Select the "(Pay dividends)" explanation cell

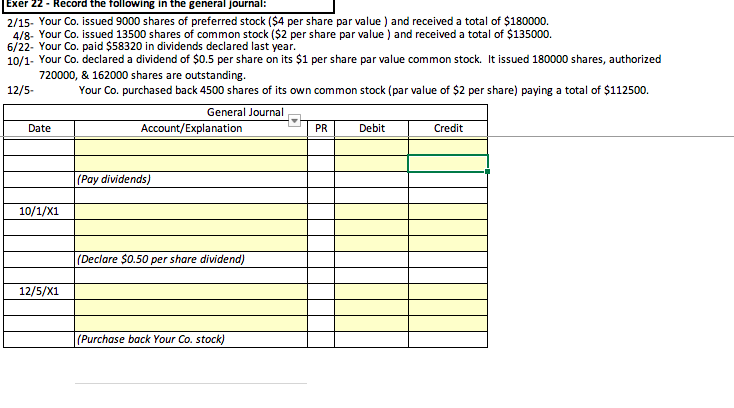click(x=191, y=180)
